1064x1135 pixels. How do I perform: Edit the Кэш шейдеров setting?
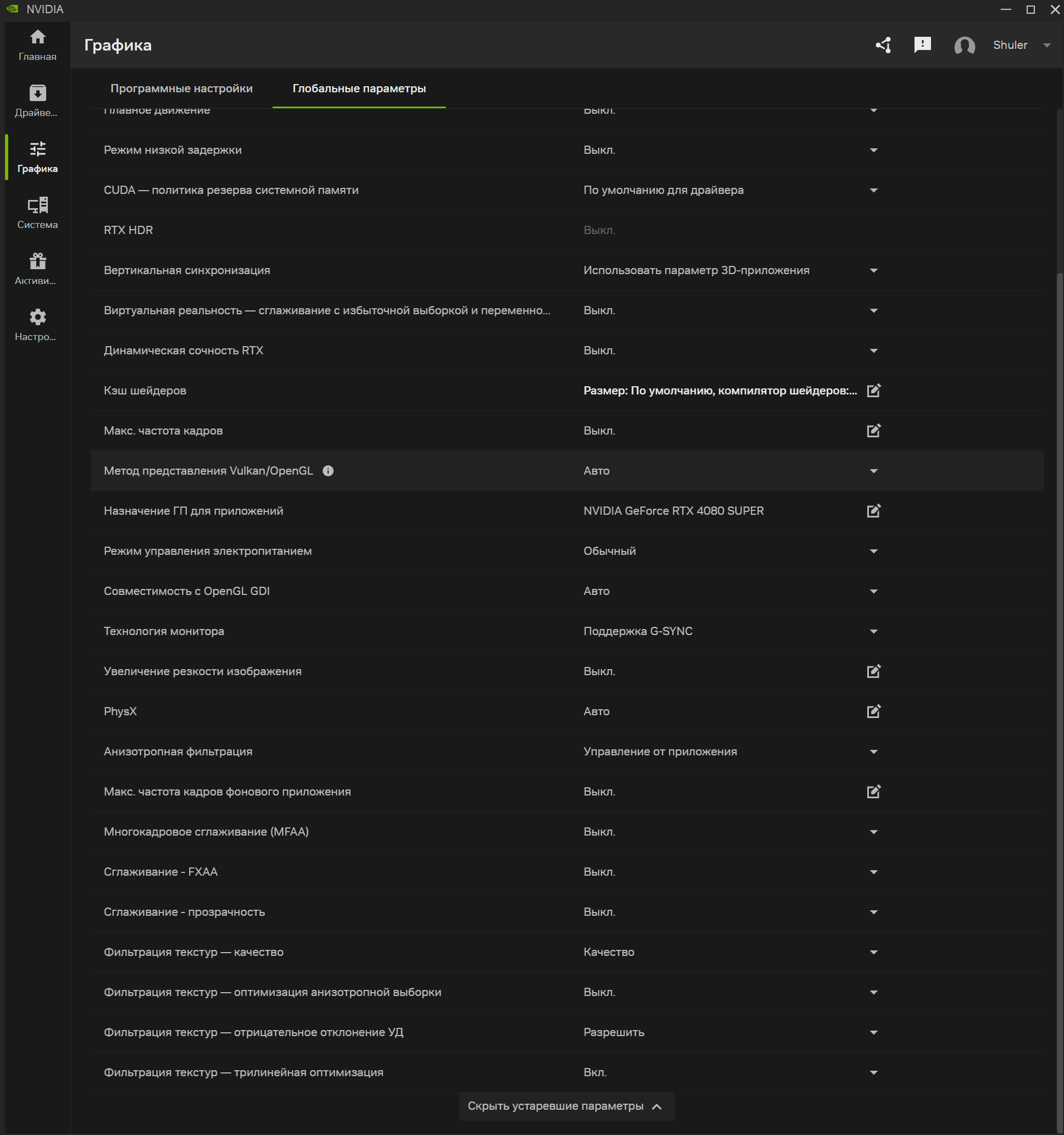point(874,391)
